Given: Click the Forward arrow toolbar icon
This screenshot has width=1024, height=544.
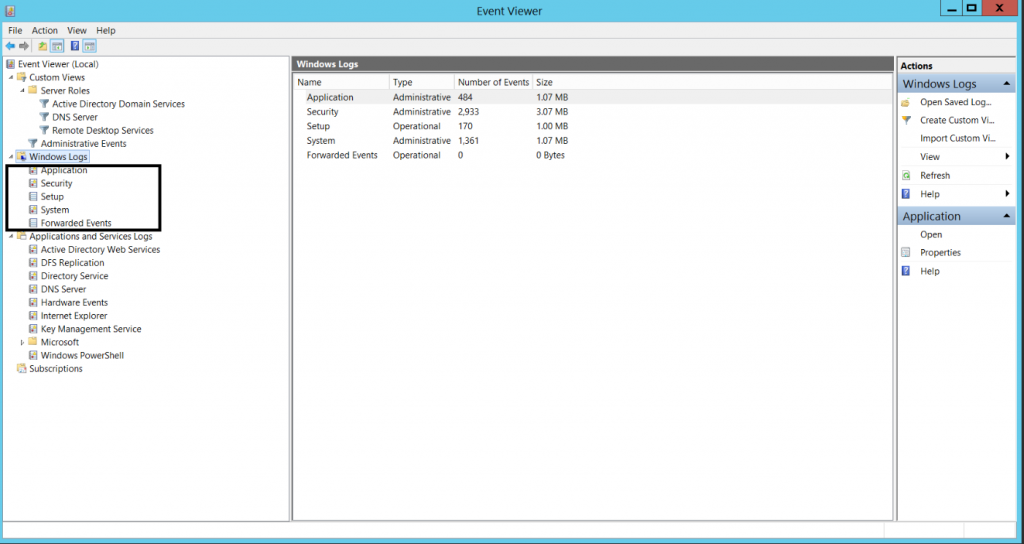Looking at the screenshot, I should 24,46.
